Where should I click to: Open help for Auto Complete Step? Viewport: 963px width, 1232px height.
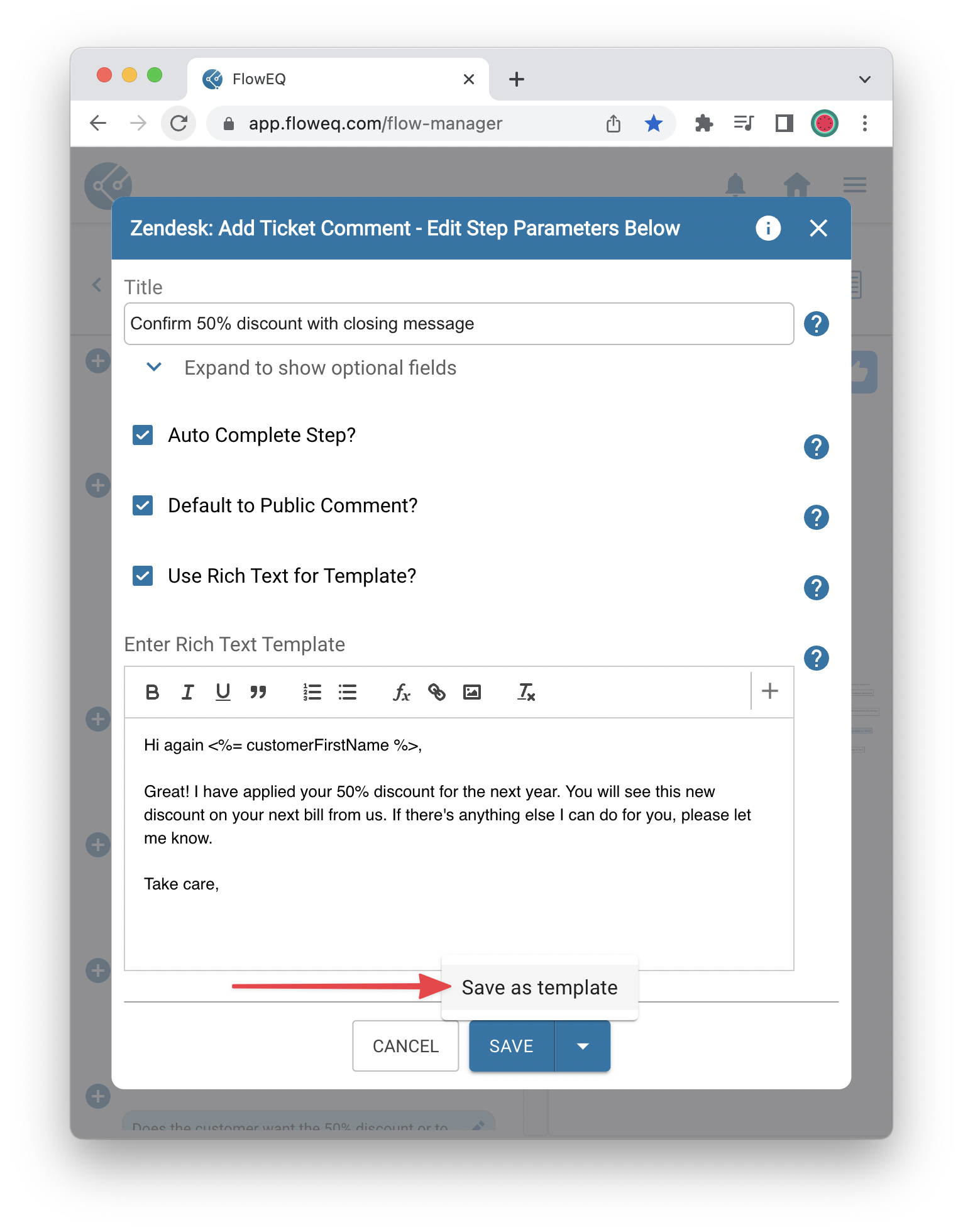click(816, 447)
